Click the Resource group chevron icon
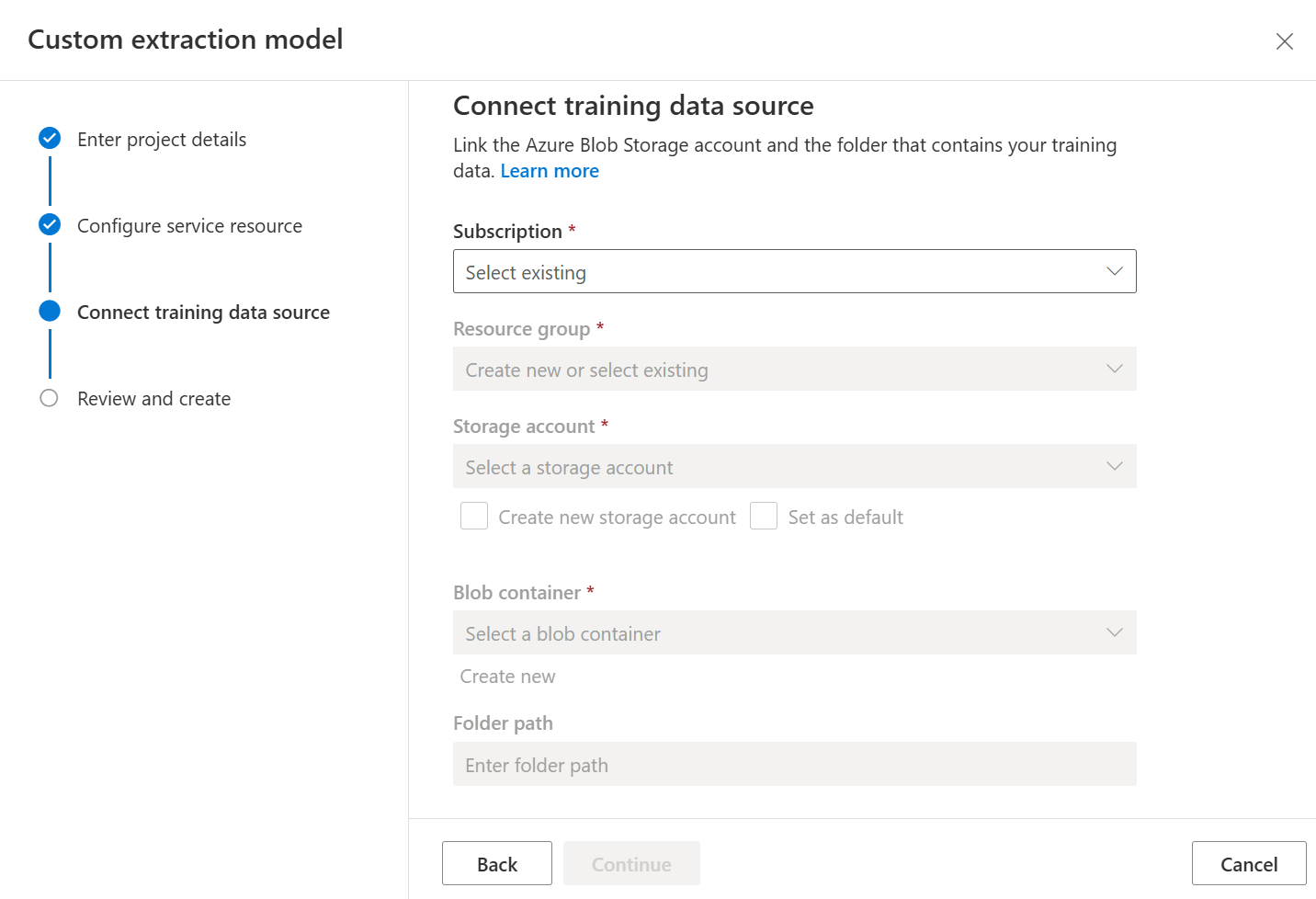1316x899 pixels. (1114, 370)
